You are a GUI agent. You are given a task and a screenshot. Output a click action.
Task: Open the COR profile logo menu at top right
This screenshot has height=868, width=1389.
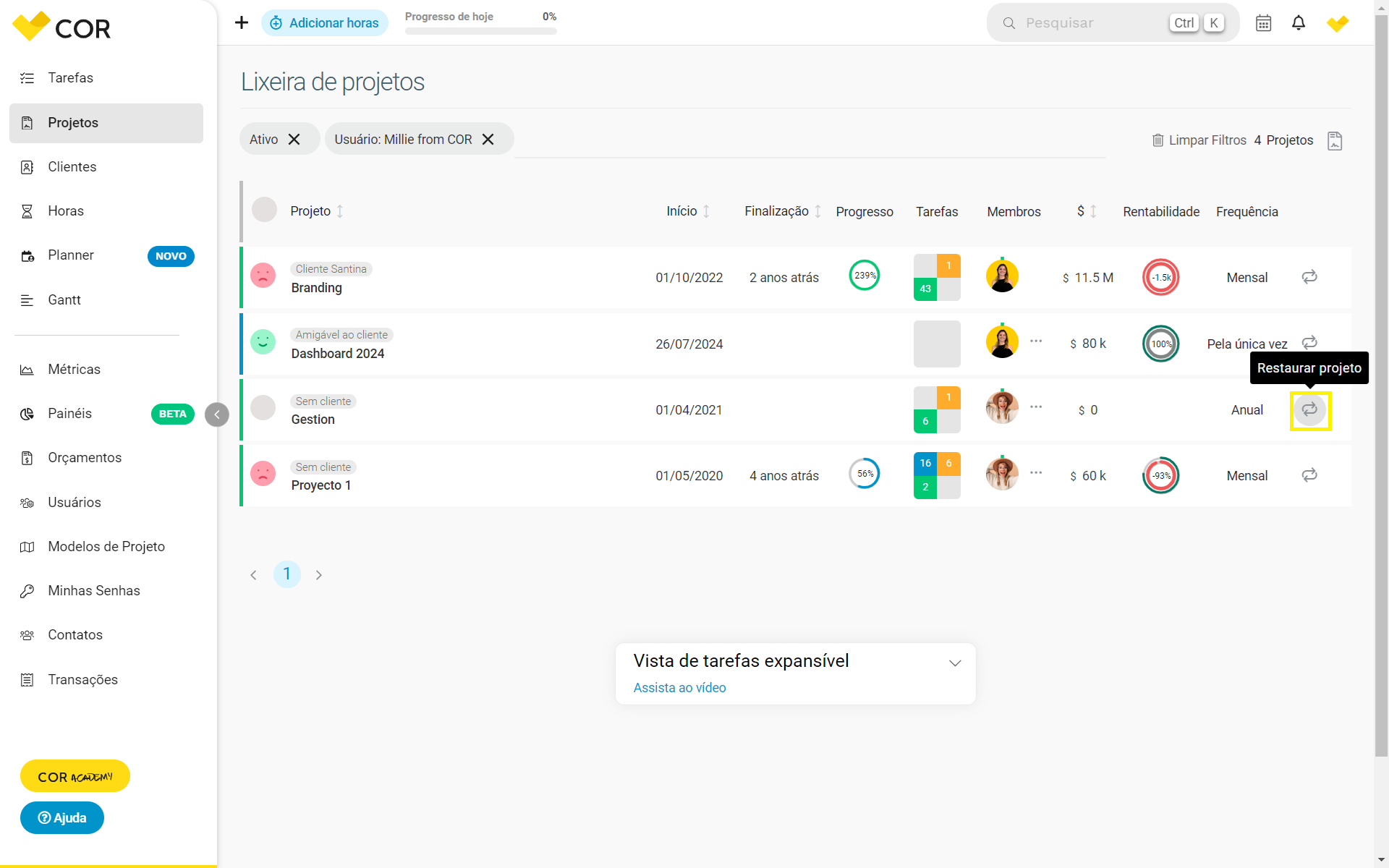[x=1338, y=23]
